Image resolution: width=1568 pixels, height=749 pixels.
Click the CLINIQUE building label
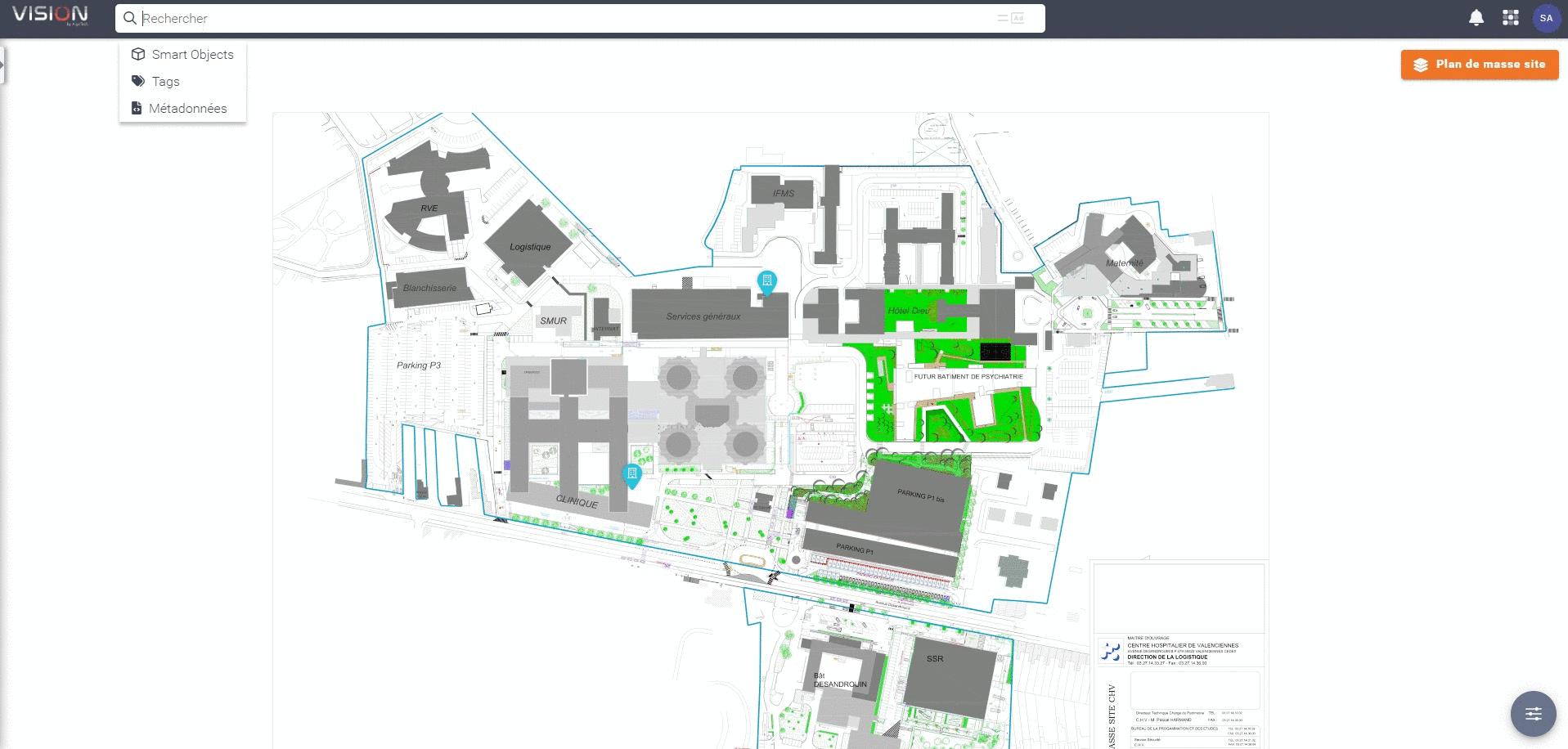pos(577,502)
